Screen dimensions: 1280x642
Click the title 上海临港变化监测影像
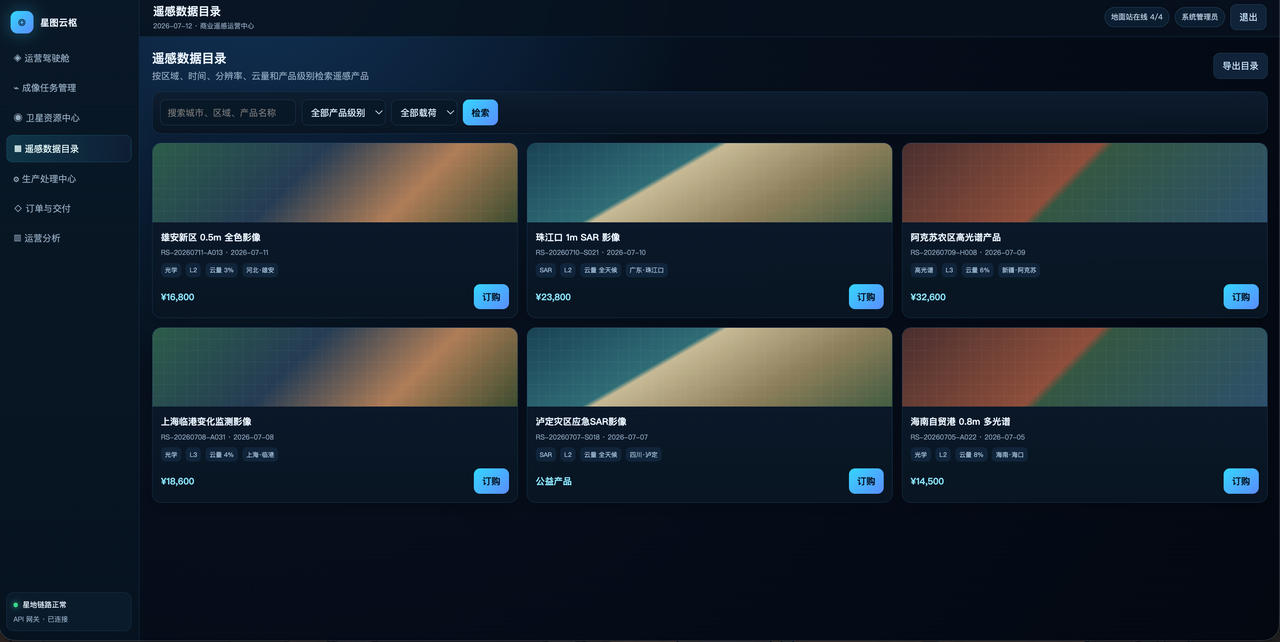(x=206, y=422)
